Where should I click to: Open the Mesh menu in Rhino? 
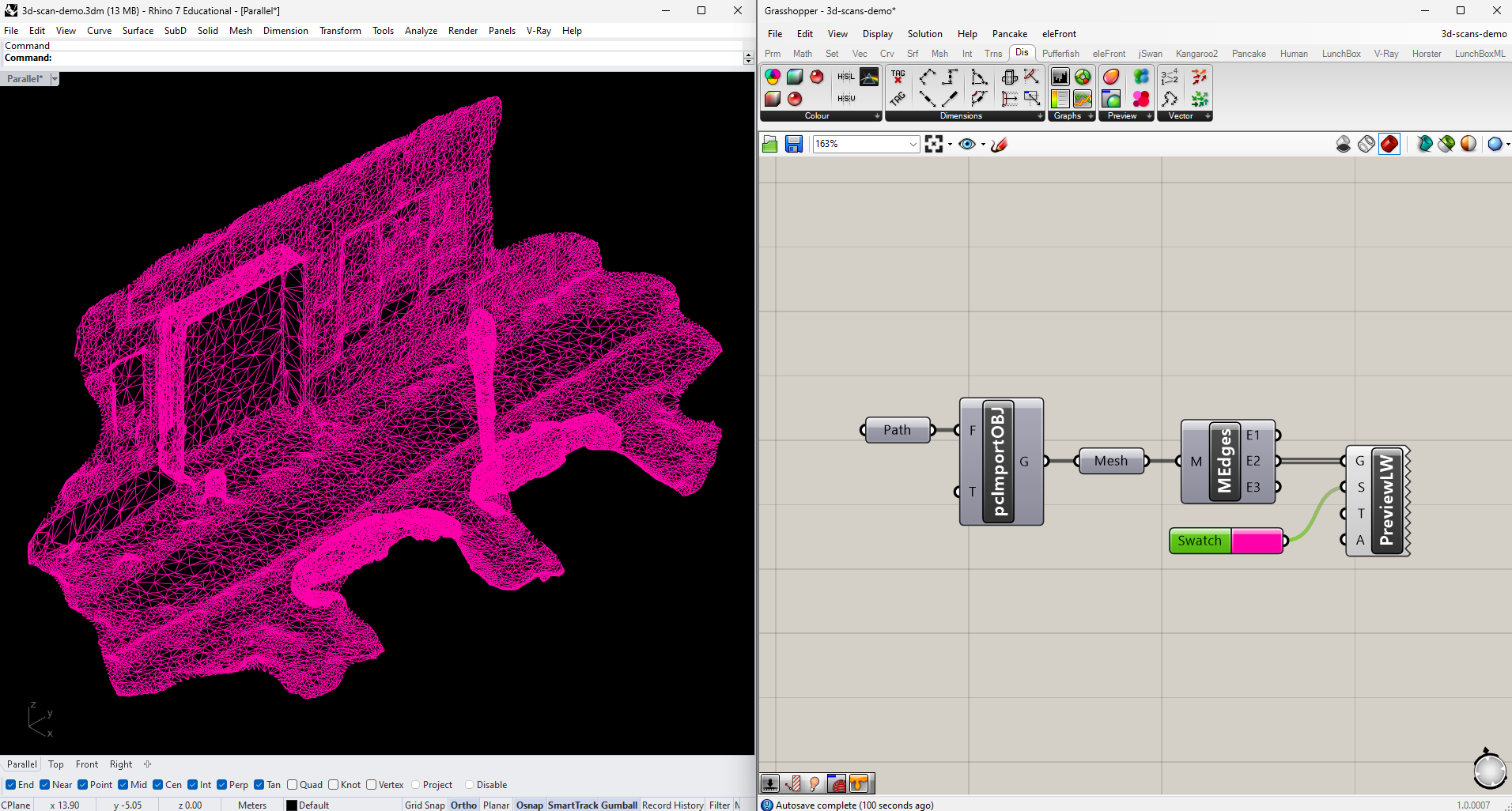point(240,31)
